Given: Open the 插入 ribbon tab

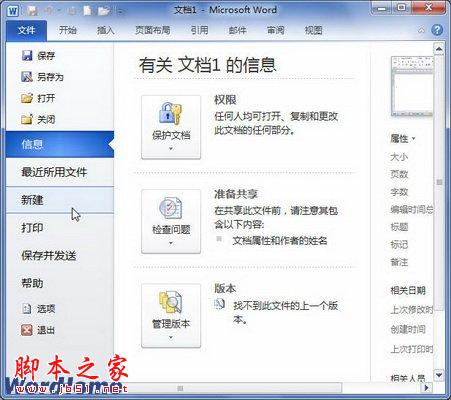Looking at the screenshot, I should [106, 30].
